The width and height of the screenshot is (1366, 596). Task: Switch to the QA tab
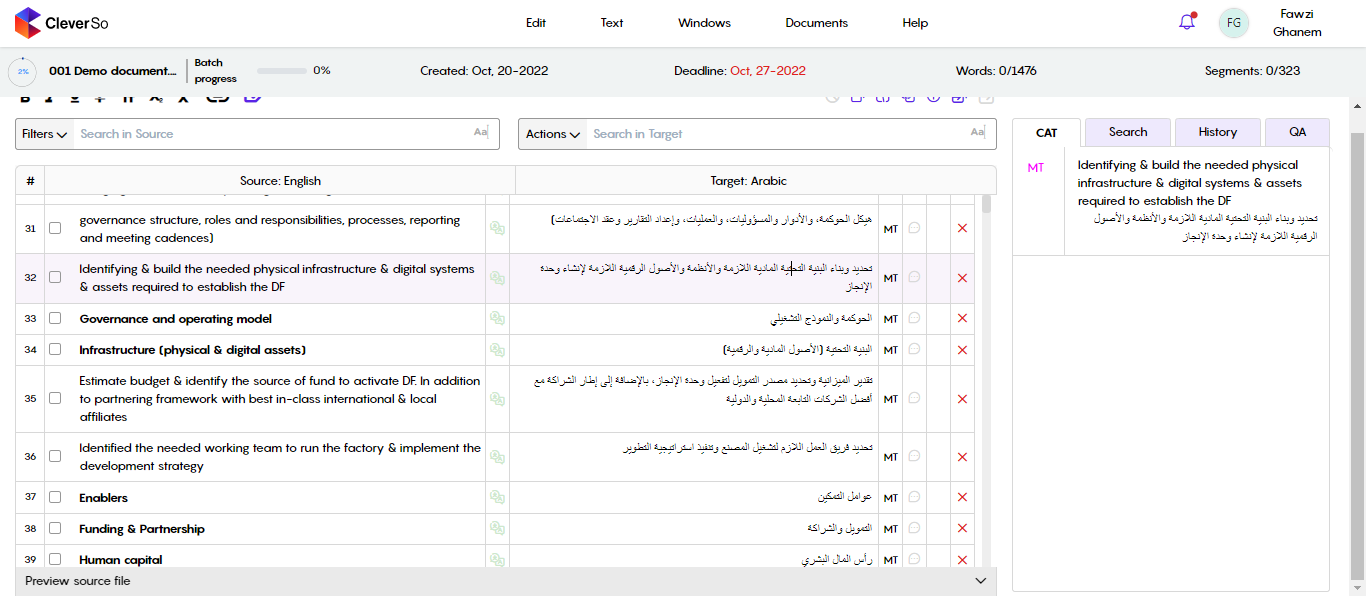click(x=1297, y=132)
